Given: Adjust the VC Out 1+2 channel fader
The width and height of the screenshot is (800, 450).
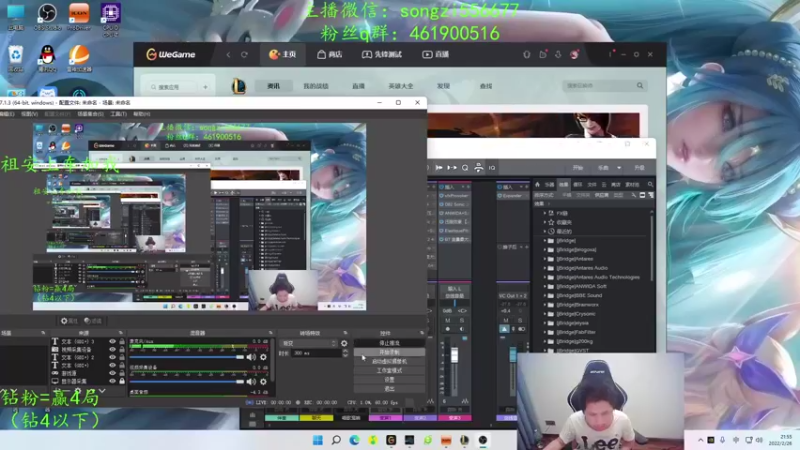Looking at the screenshot, I should (x=513, y=354).
